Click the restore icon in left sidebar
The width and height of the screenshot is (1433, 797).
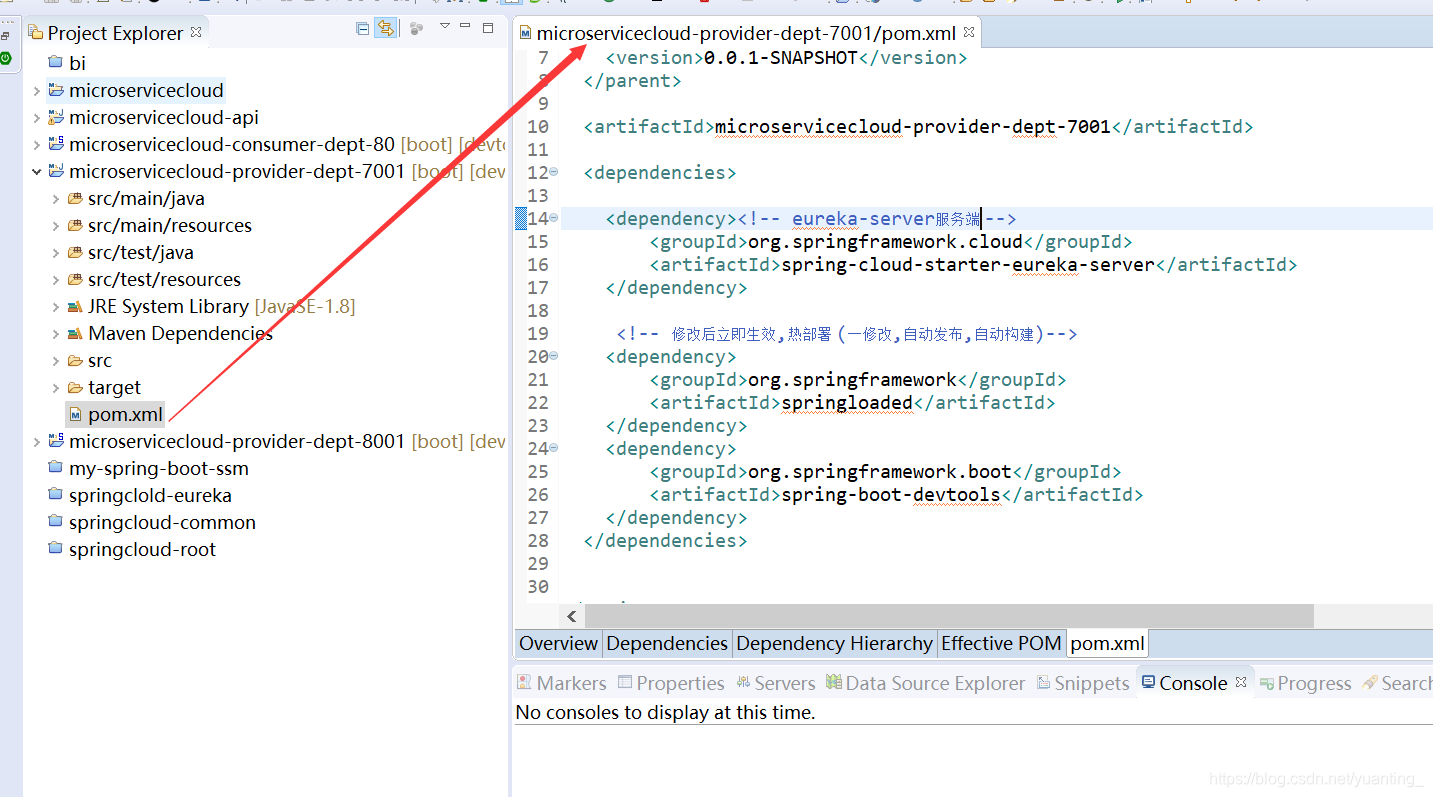click(6, 35)
